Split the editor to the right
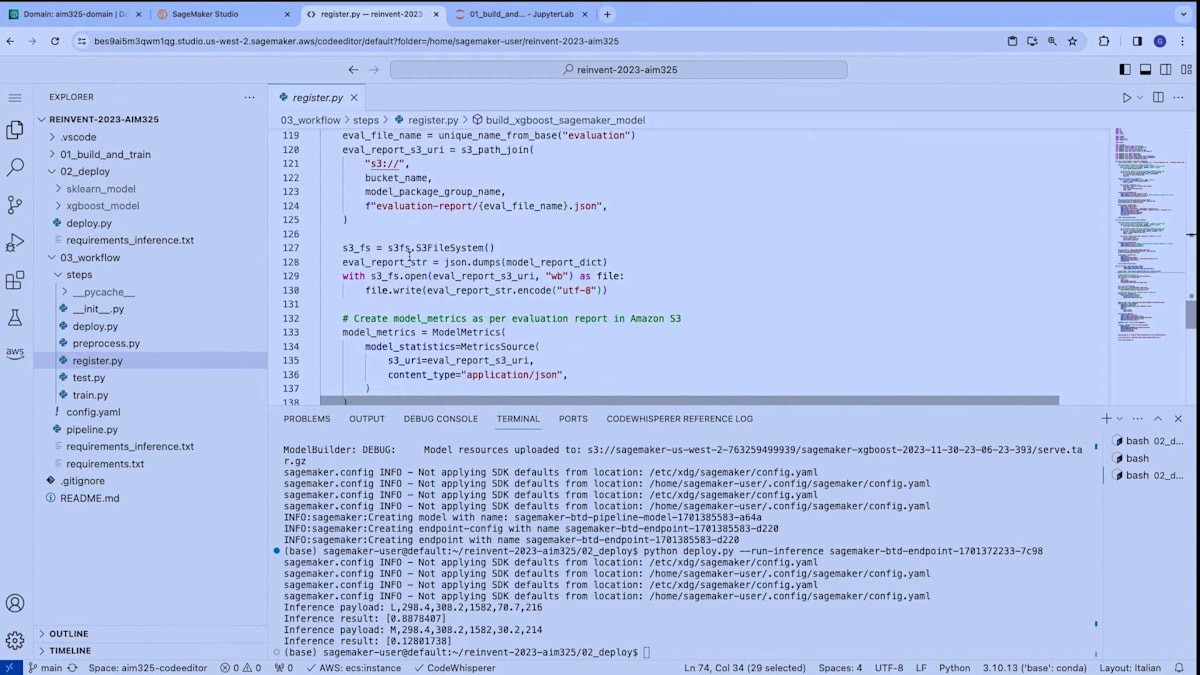 (1158, 97)
